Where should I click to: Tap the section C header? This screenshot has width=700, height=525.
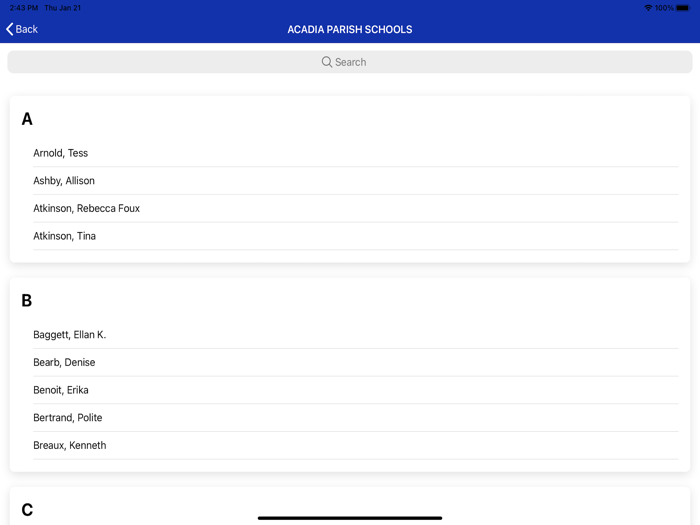click(x=27, y=509)
